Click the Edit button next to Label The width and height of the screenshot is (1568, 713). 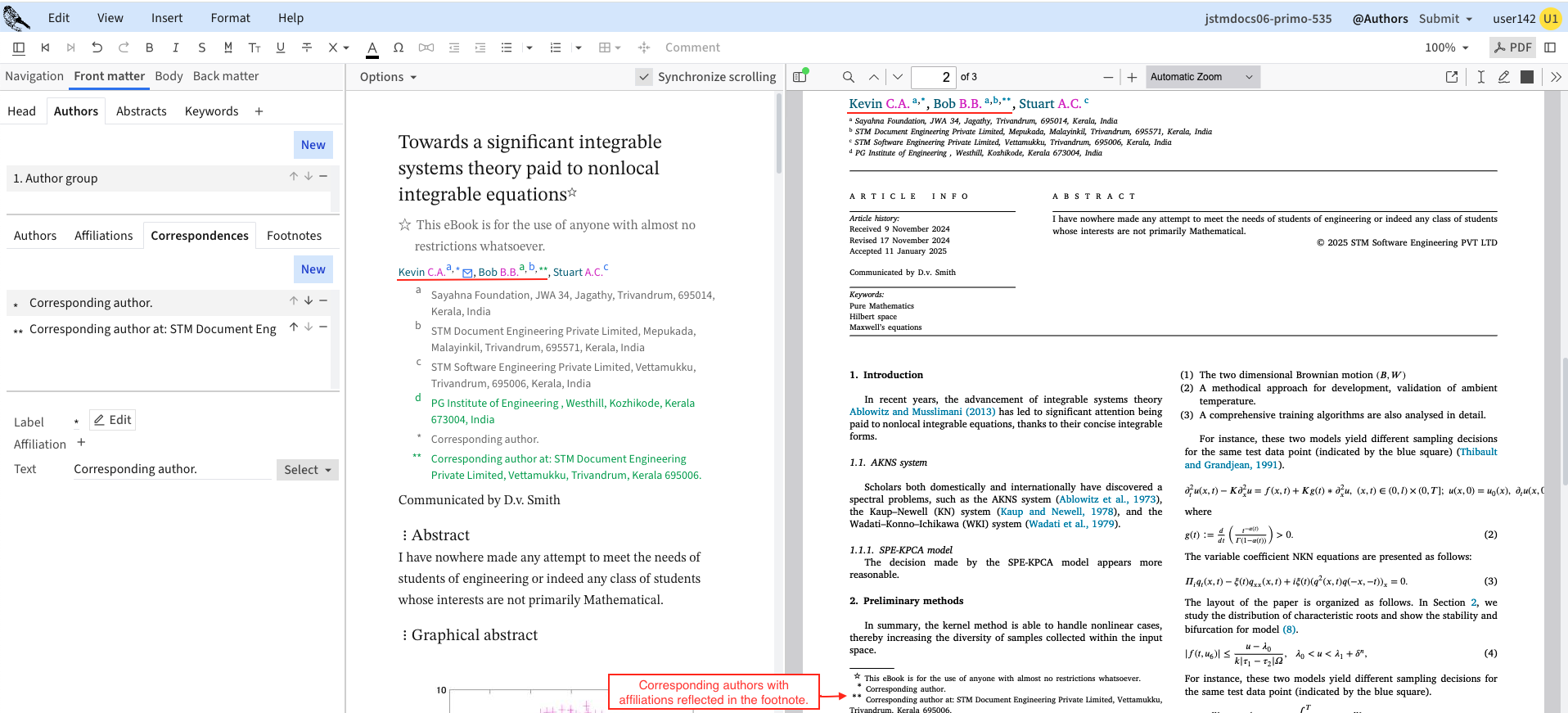(112, 420)
